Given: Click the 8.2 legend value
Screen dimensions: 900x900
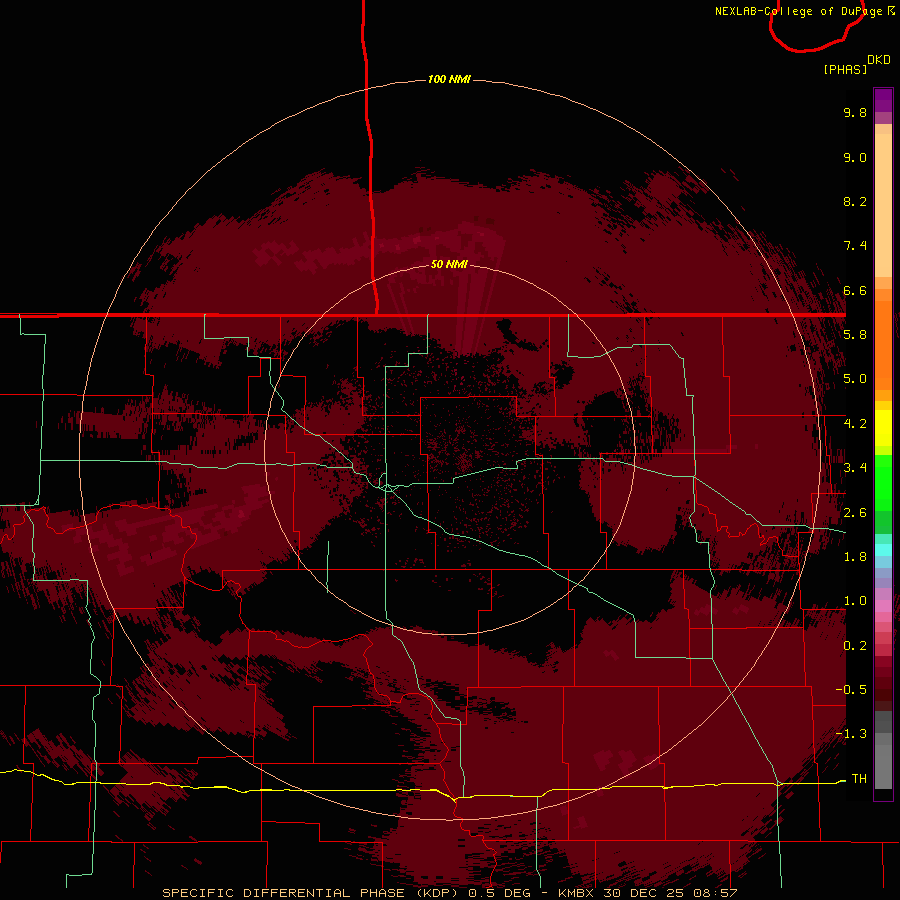Looking at the screenshot, I should tap(855, 201).
